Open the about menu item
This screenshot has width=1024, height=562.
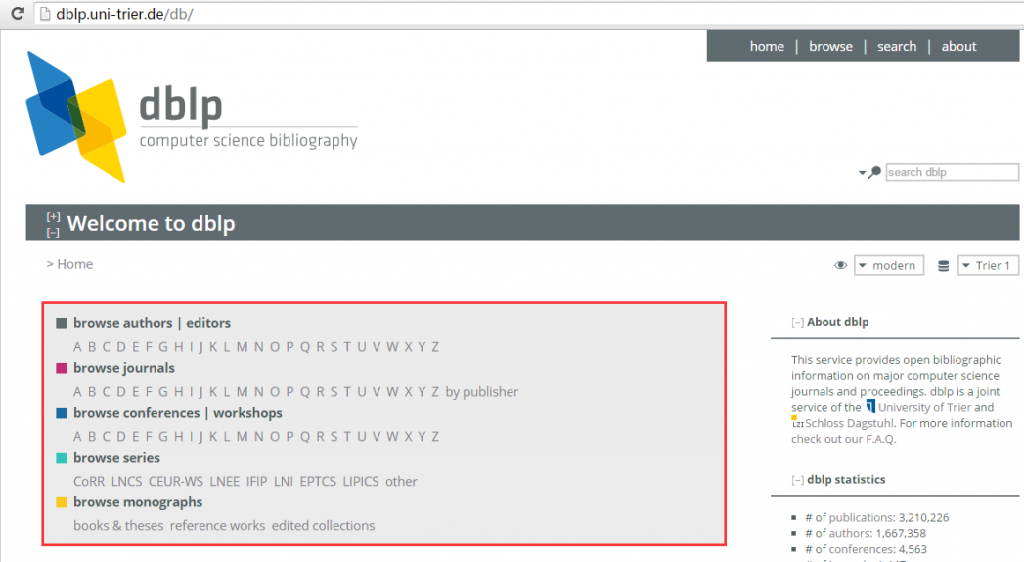[x=959, y=46]
